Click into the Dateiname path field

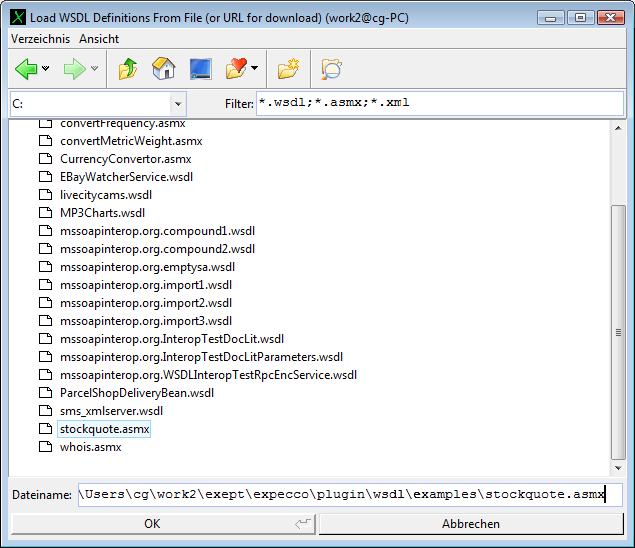(x=349, y=495)
